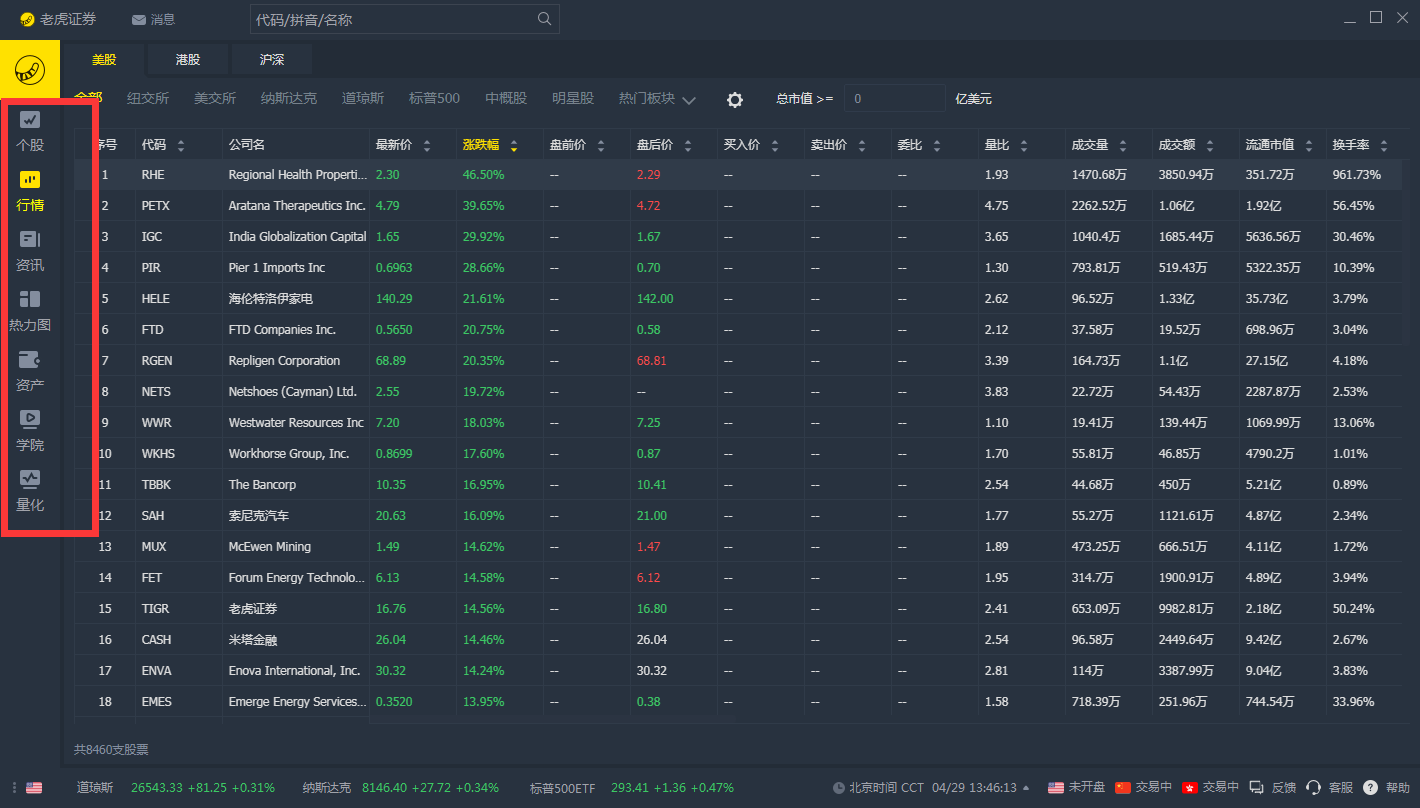Open the 量化 quant section
Image resolution: width=1420 pixels, height=808 pixels.
(30, 491)
